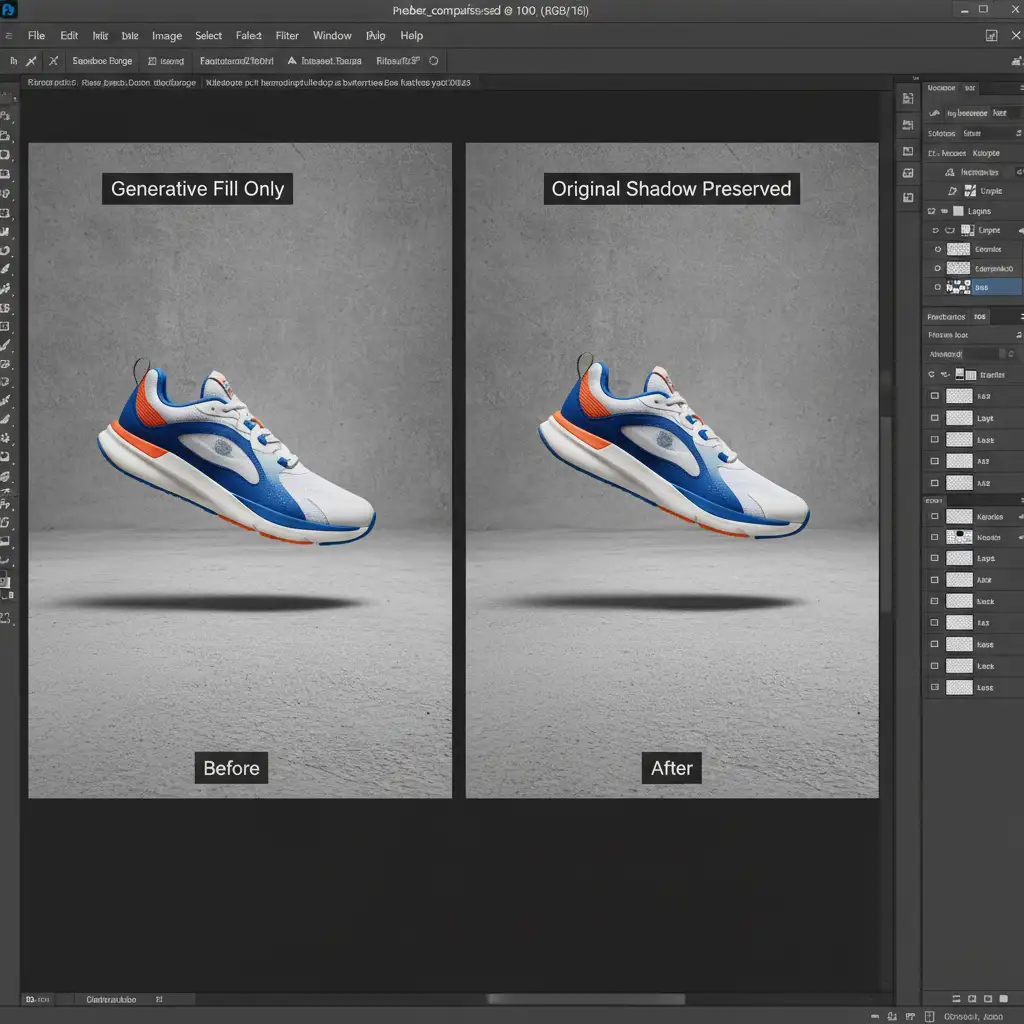Viewport: 1024px width, 1024px height.
Task: Toggle checkbox of the last layer in list
Action: tap(935, 687)
